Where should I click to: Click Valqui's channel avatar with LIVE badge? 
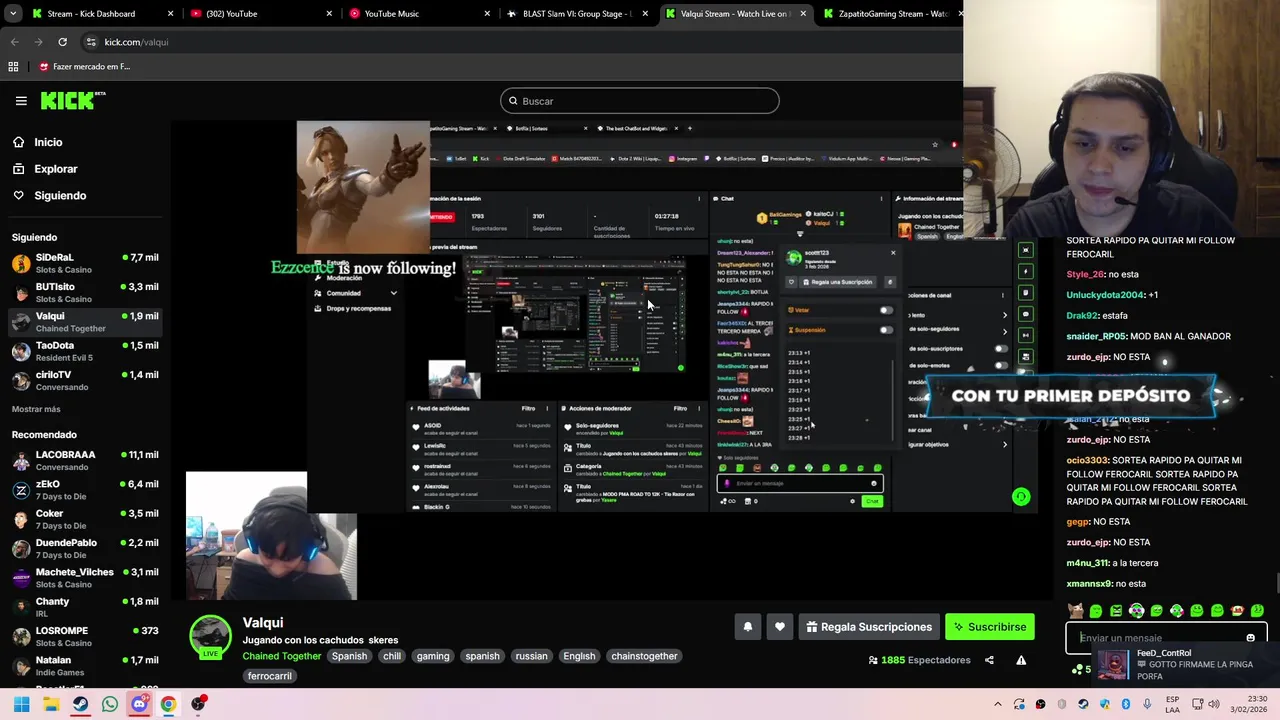coord(210,637)
